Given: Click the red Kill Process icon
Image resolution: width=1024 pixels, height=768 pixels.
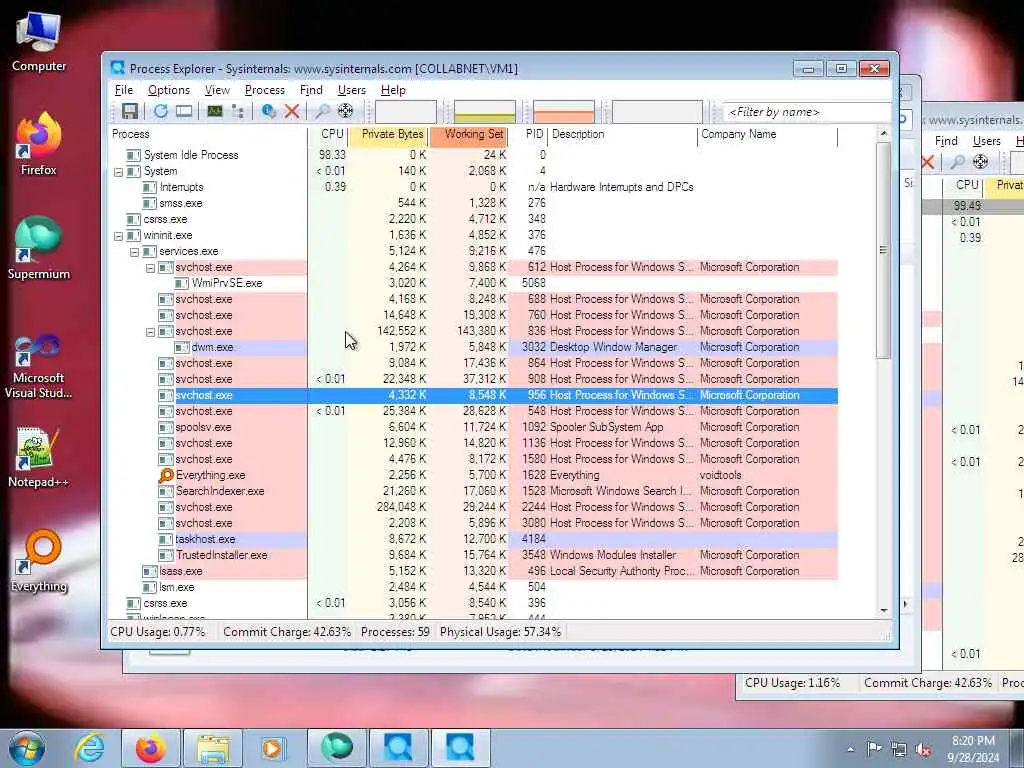Looking at the screenshot, I should pyautogui.click(x=292, y=112).
